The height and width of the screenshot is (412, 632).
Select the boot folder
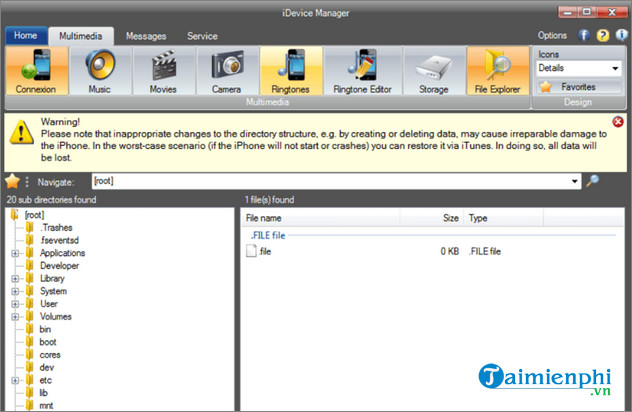48,342
